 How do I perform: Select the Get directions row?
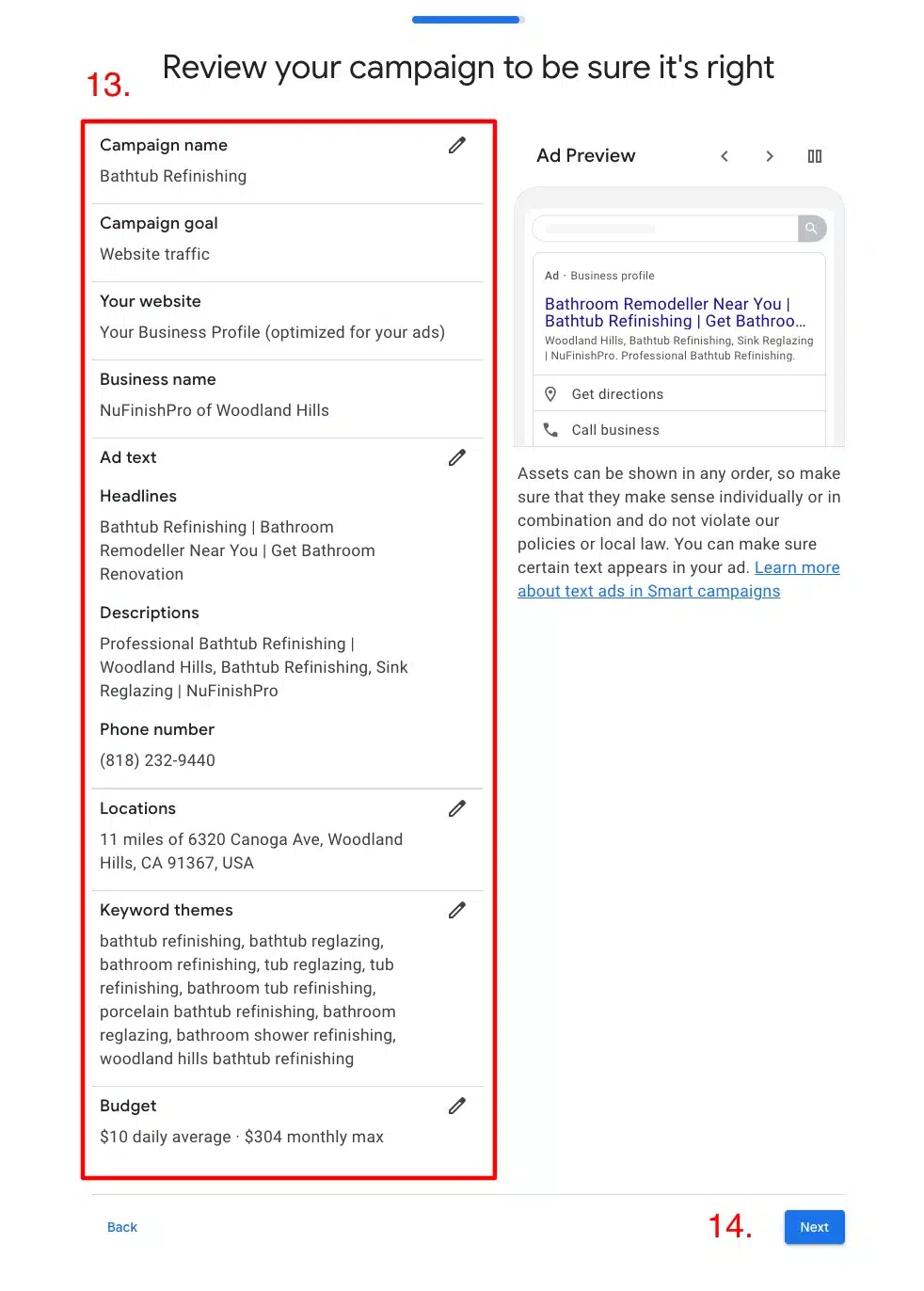(x=679, y=394)
